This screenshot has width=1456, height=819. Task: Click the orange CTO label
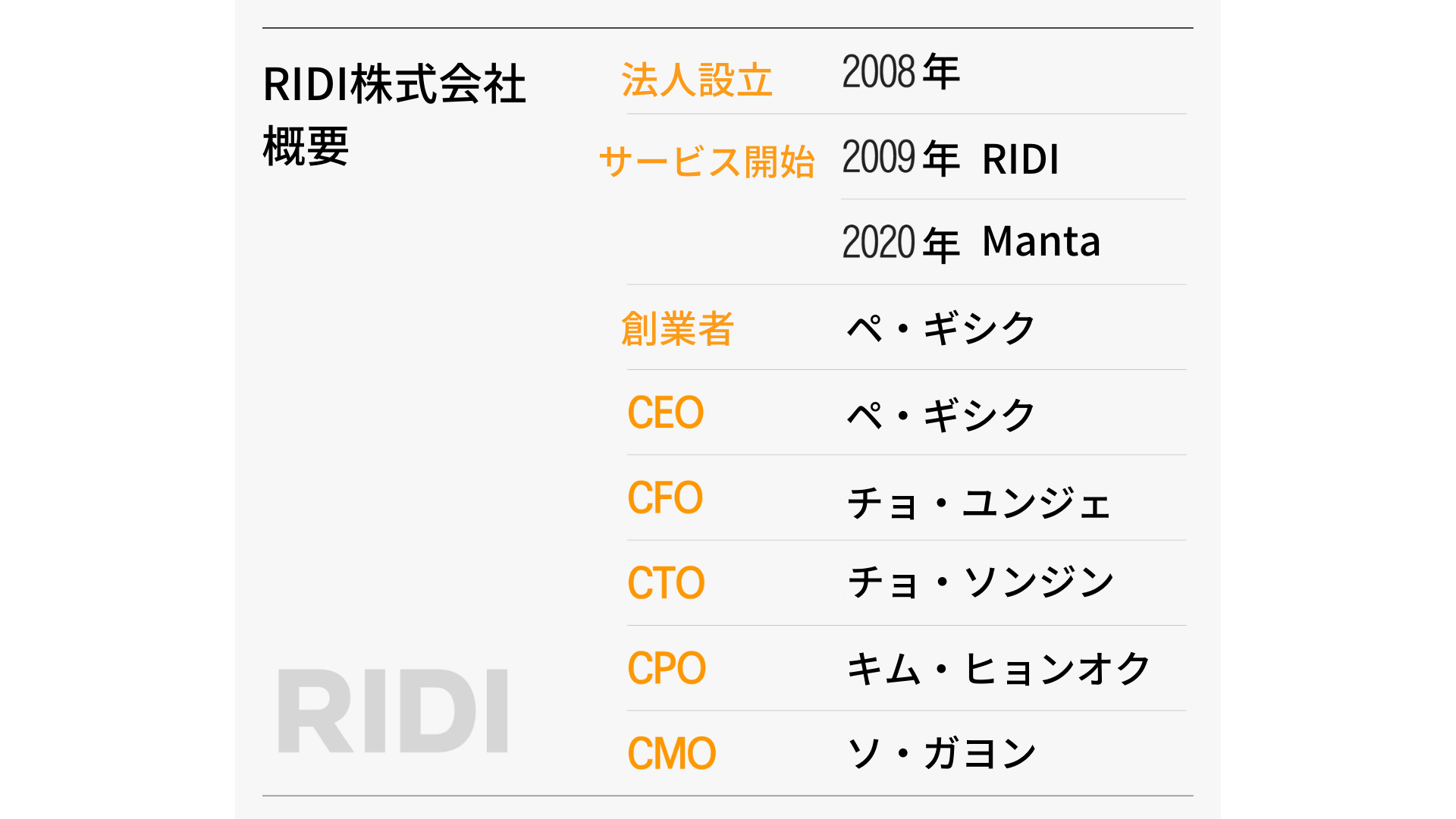click(x=666, y=582)
